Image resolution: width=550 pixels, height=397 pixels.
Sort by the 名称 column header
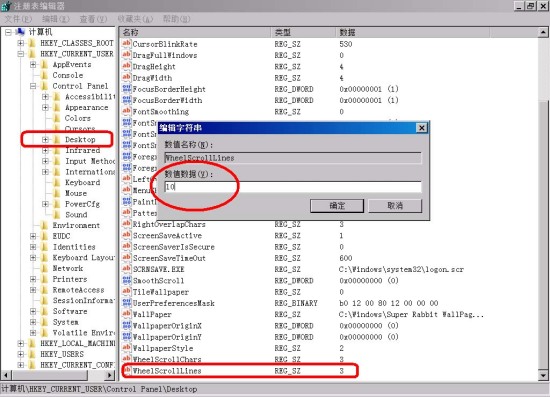(x=195, y=32)
